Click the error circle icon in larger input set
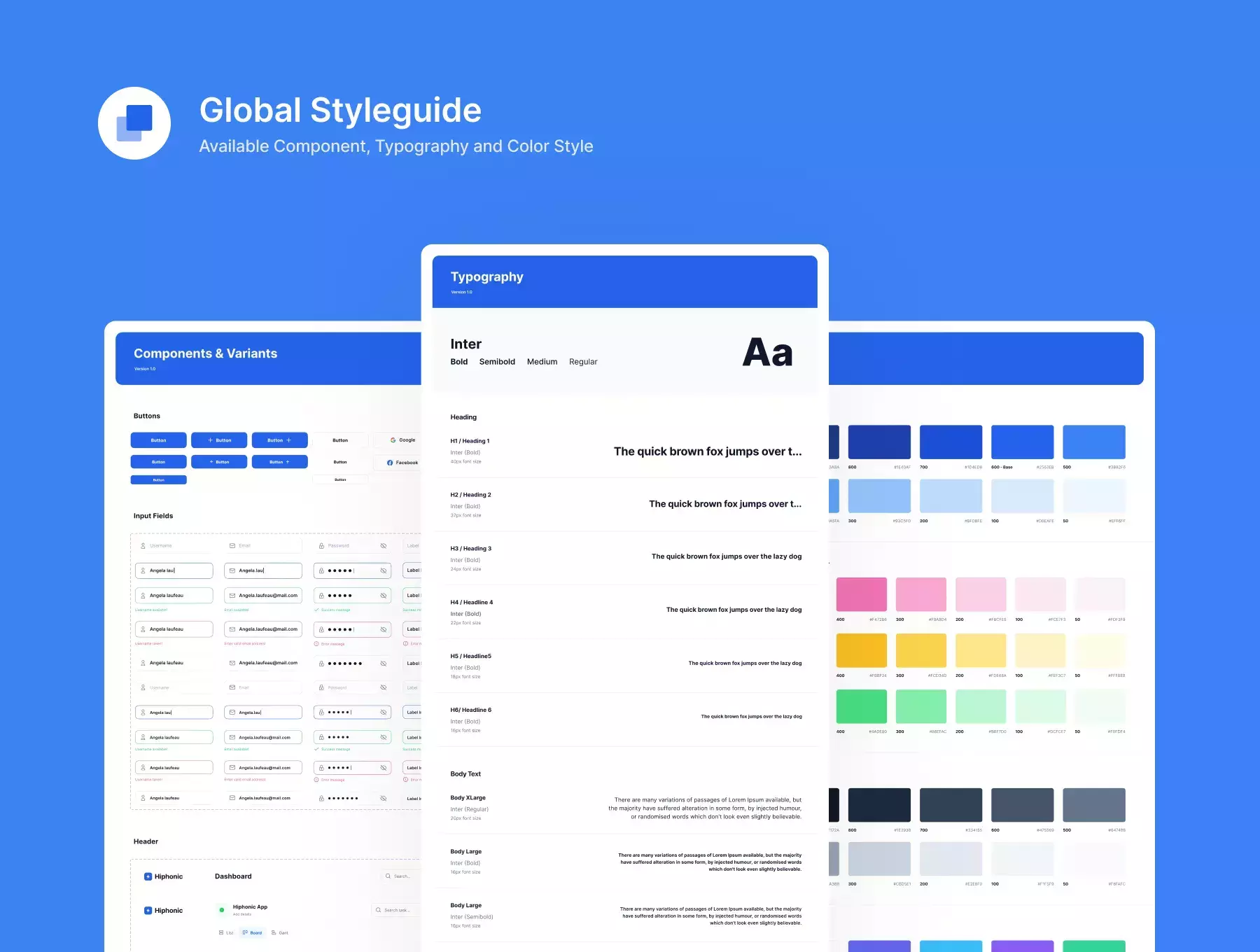This screenshot has width=1260, height=952. (x=316, y=644)
